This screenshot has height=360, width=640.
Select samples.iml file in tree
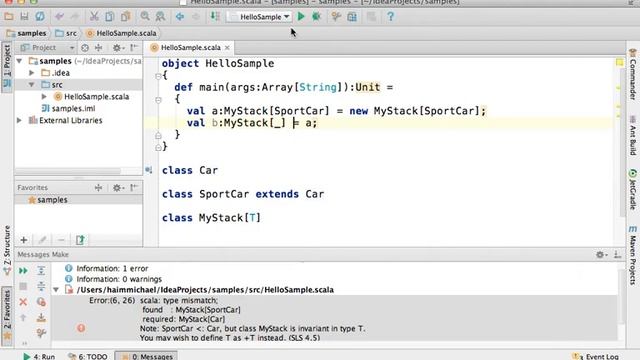tap(68, 109)
